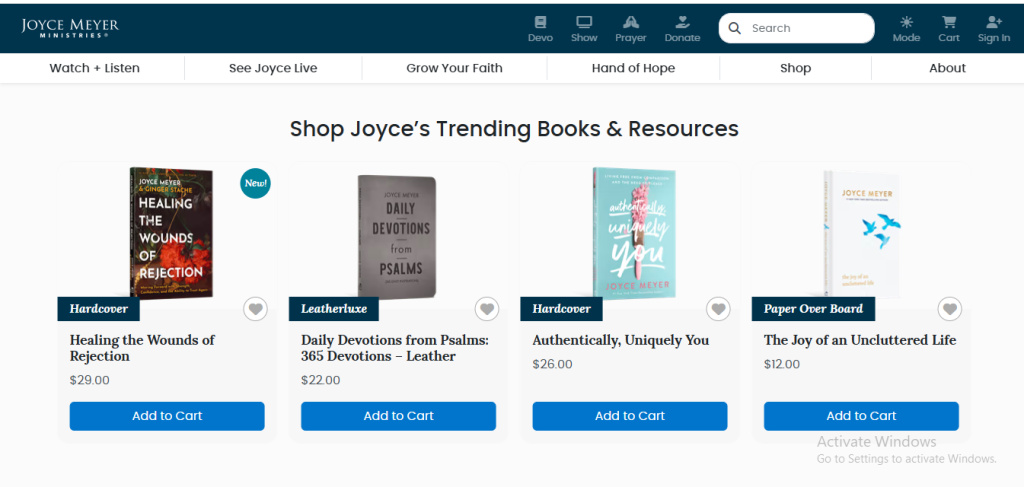This screenshot has height=487, width=1024.
Task: Click the Search input field
Action: click(x=806, y=28)
